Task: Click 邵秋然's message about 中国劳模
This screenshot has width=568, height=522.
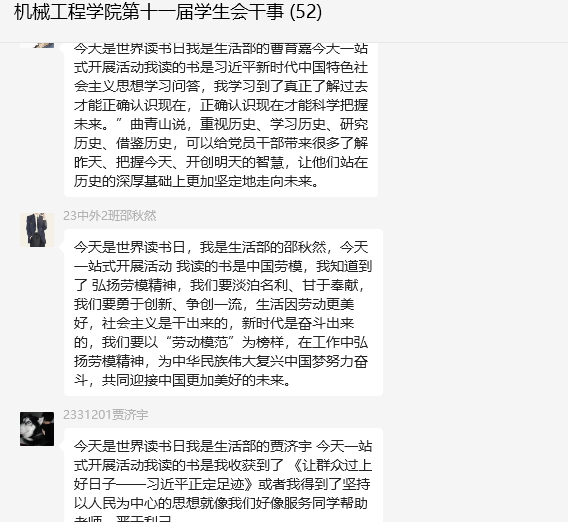Action: click(x=223, y=313)
